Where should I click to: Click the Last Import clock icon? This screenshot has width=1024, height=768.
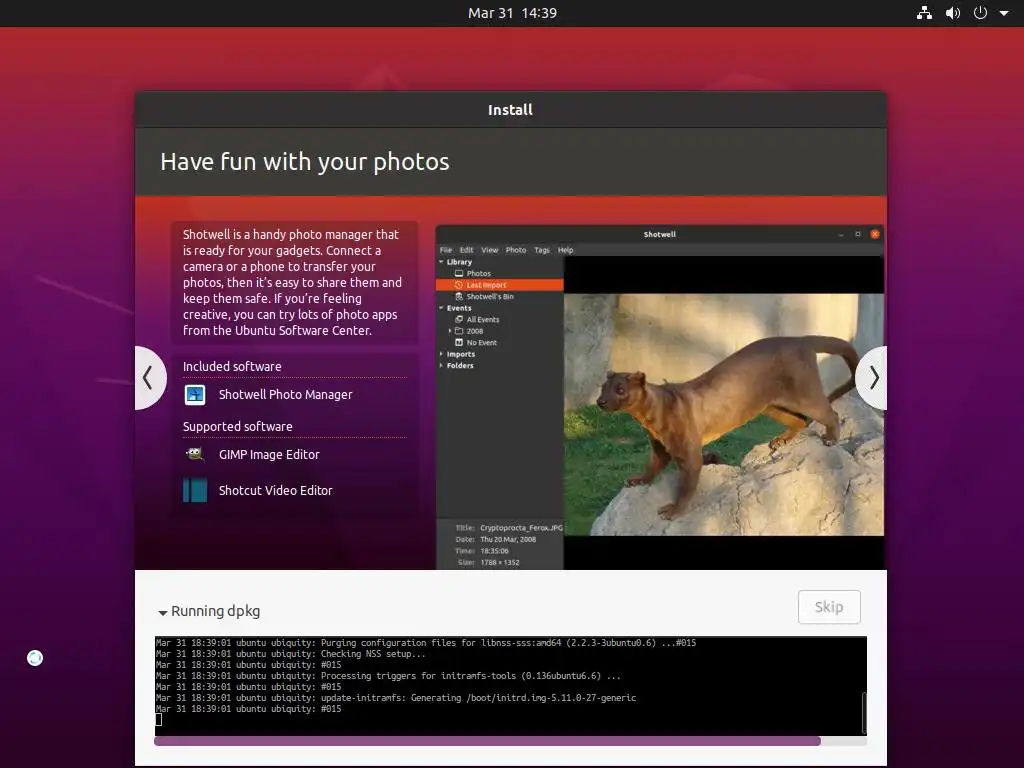[x=459, y=285]
